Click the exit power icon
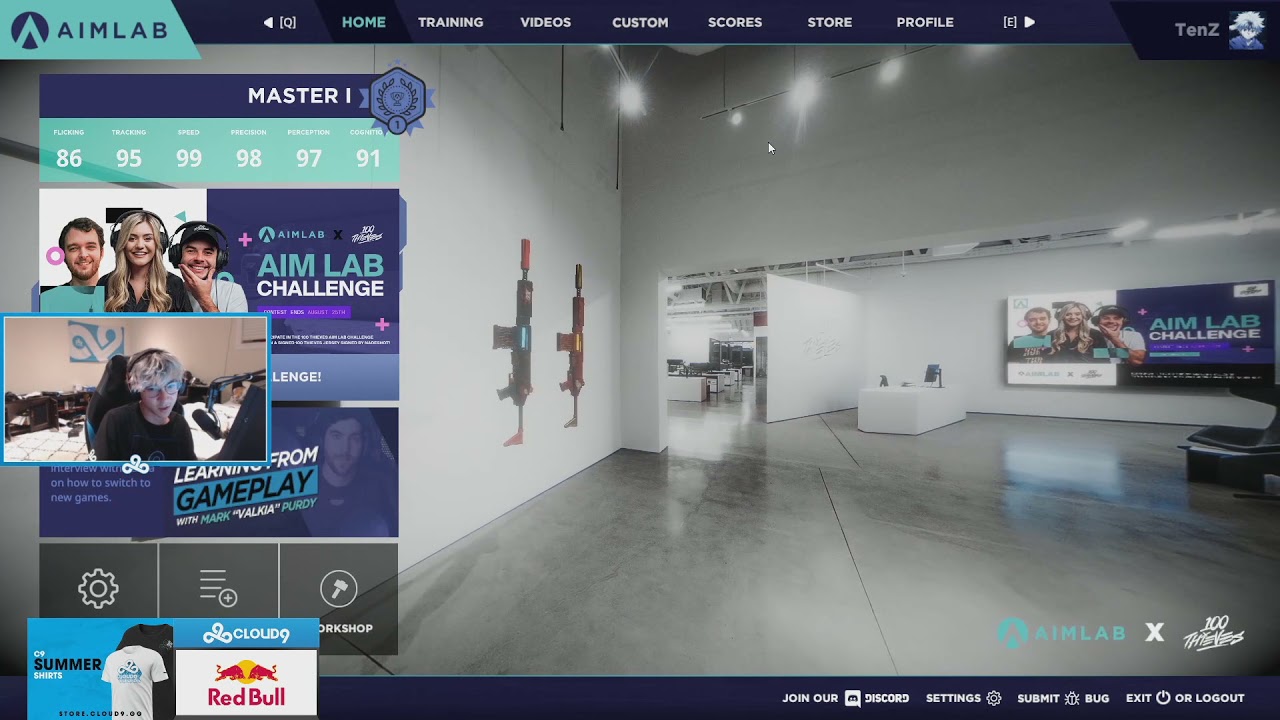Image resolution: width=1280 pixels, height=720 pixels. pyautogui.click(x=1163, y=698)
